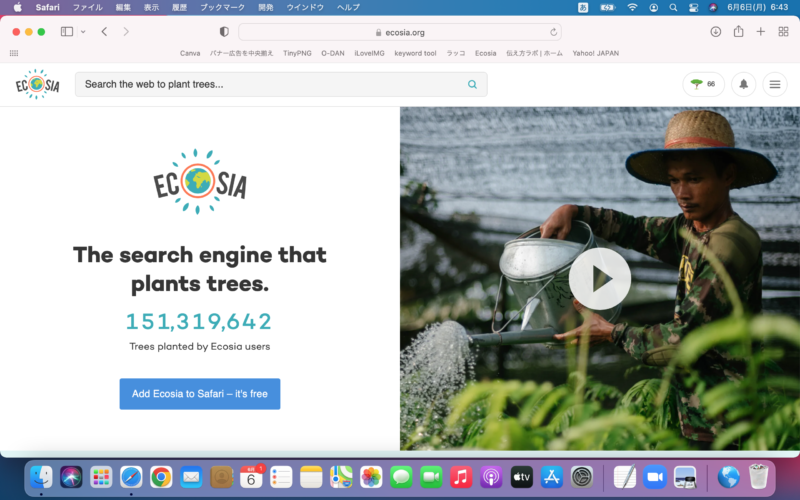The image size is (800, 500).
Task: Open the ファイル menu
Action: pos(87,7)
